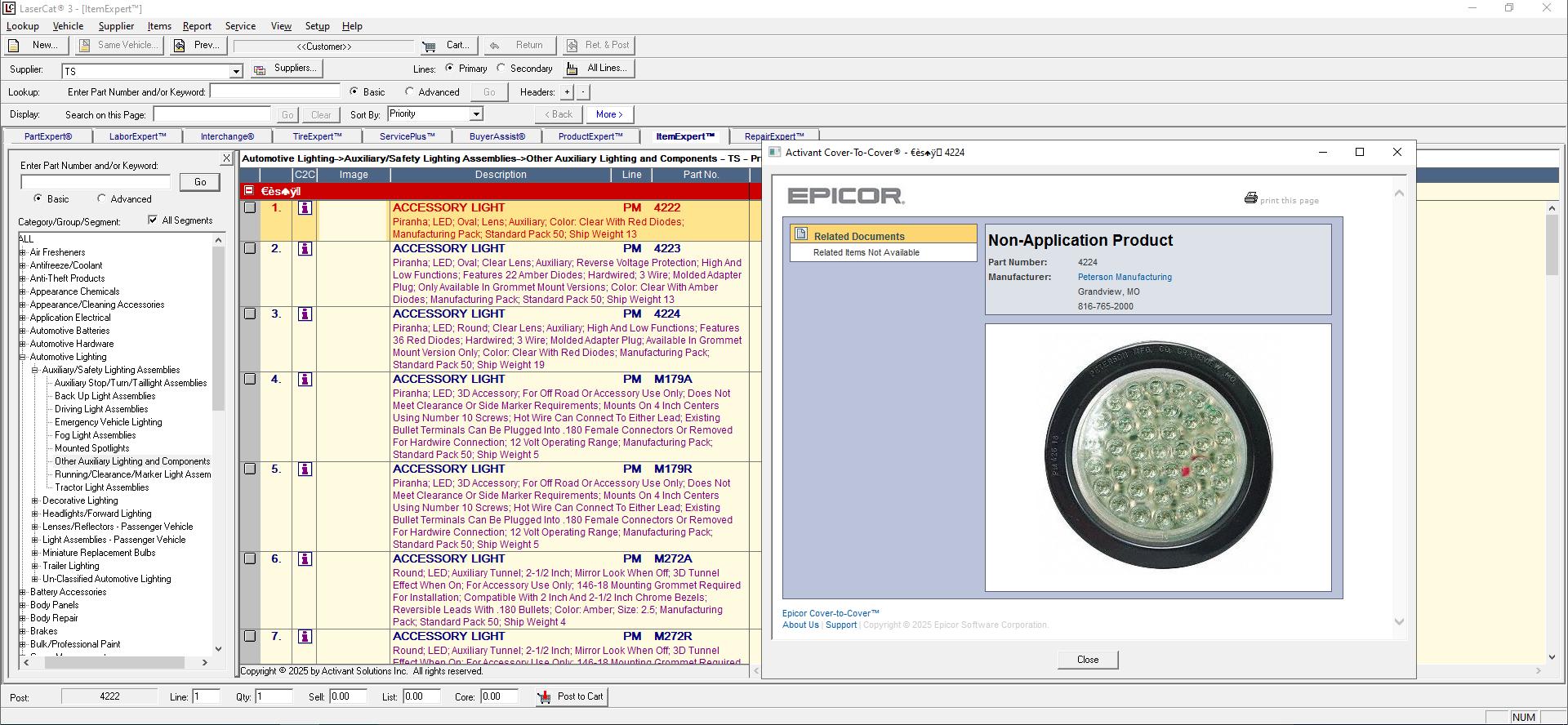Click the Suppliers icon button
This screenshot has width=1568, height=725.
260,69
